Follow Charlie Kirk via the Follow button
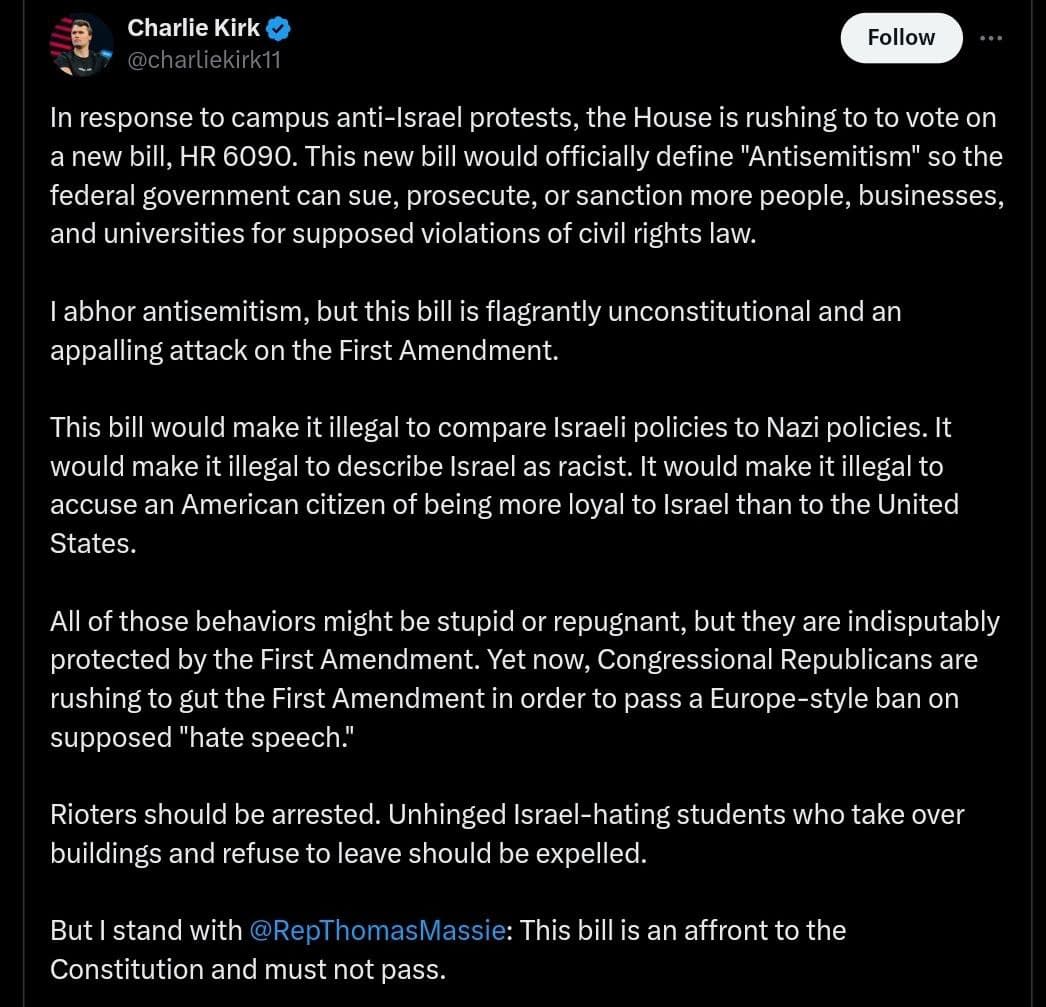This screenshot has width=1046, height=1007. tap(900, 37)
